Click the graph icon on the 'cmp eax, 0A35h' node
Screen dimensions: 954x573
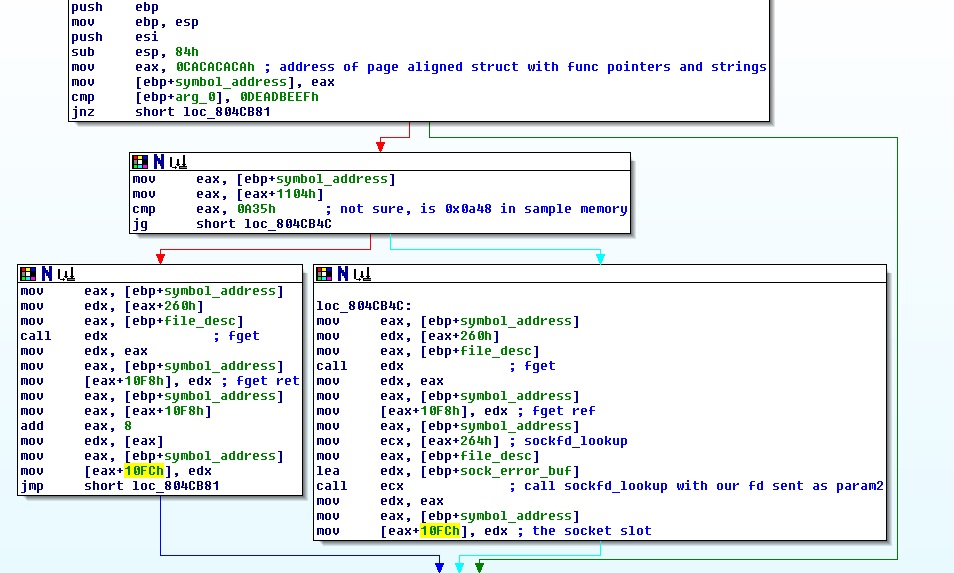[178, 162]
